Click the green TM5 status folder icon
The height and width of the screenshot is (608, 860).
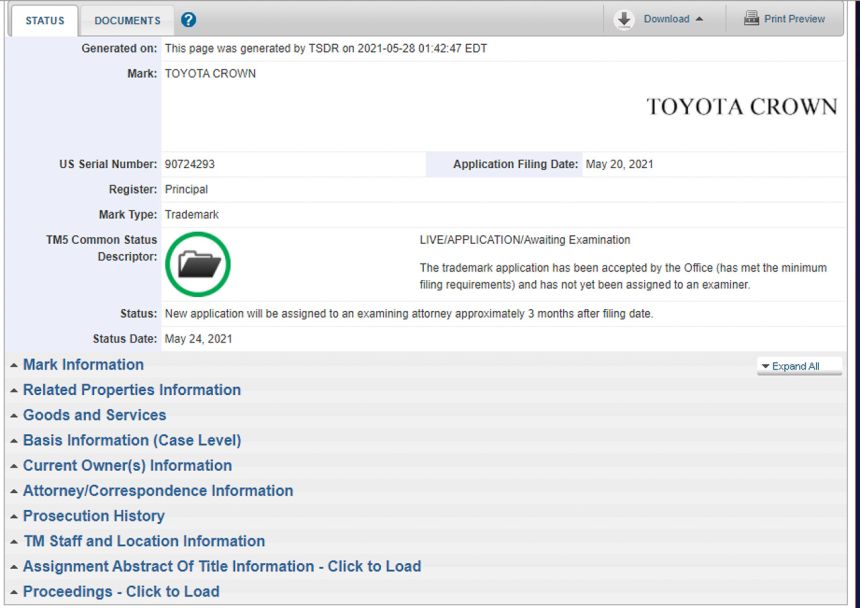click(197, 266)
